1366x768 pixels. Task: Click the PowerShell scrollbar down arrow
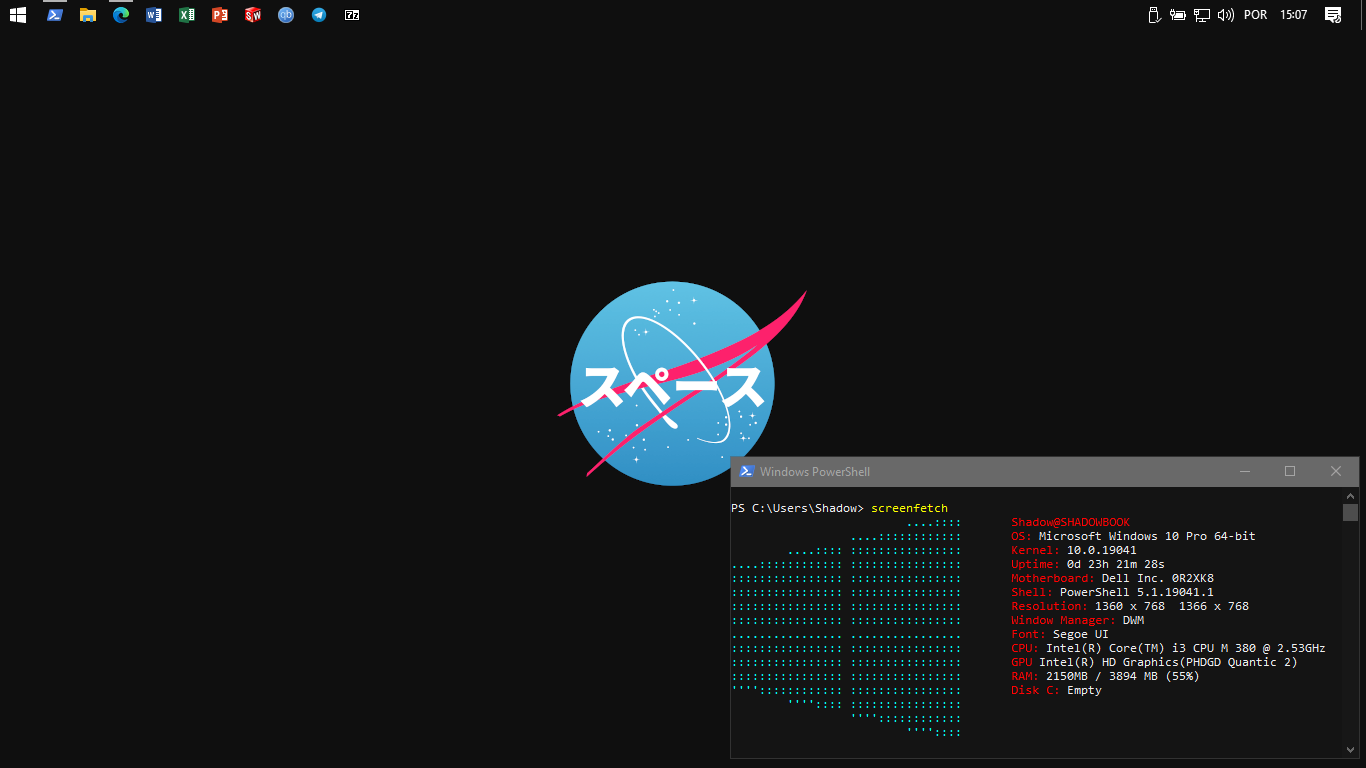click(x=1350, y=749)
